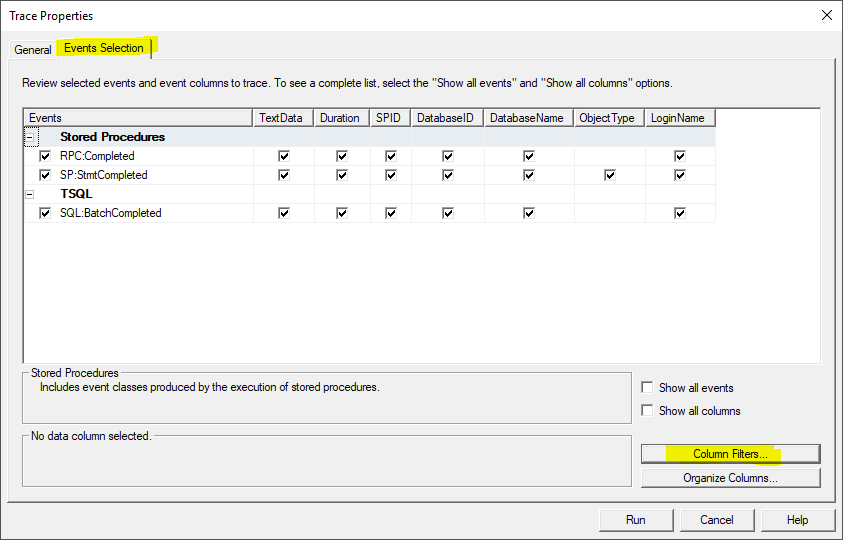Select the Events Selection tab
This screenshot has height=540, width=843.
pyautogui.click(x=104, y=48)
